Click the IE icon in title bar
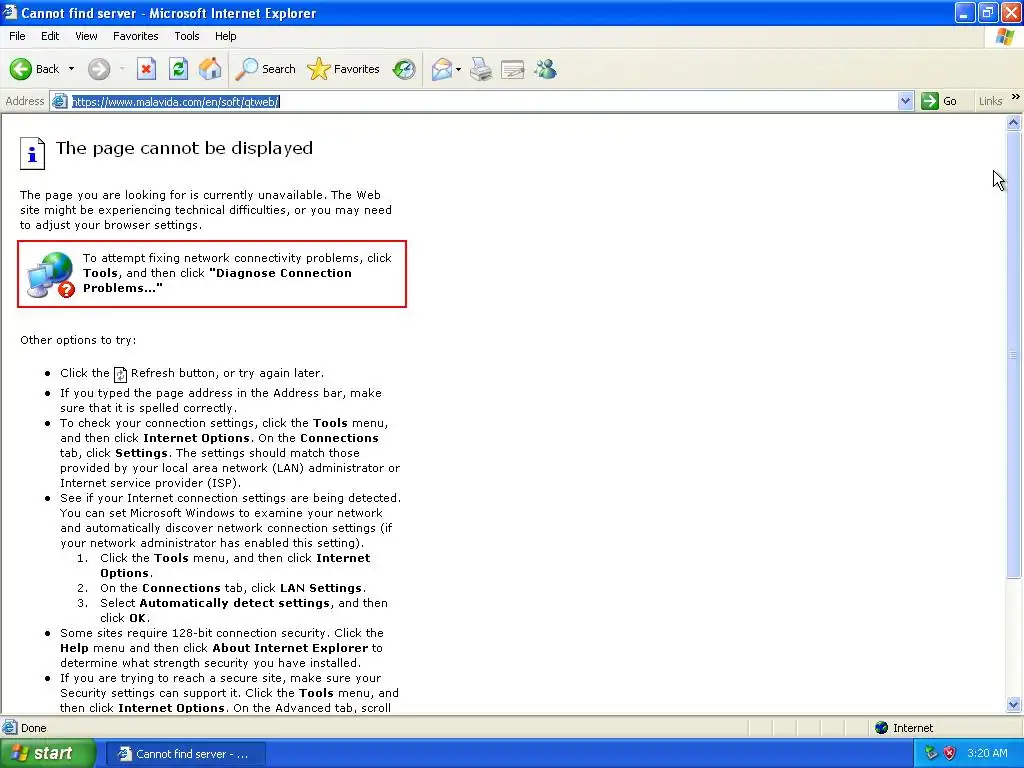1024x768 pixels. pos(10,12)
